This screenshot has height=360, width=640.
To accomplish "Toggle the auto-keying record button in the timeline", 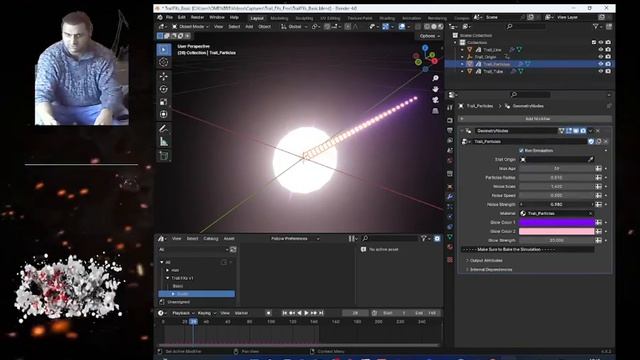I will click(x=269, y=313).
